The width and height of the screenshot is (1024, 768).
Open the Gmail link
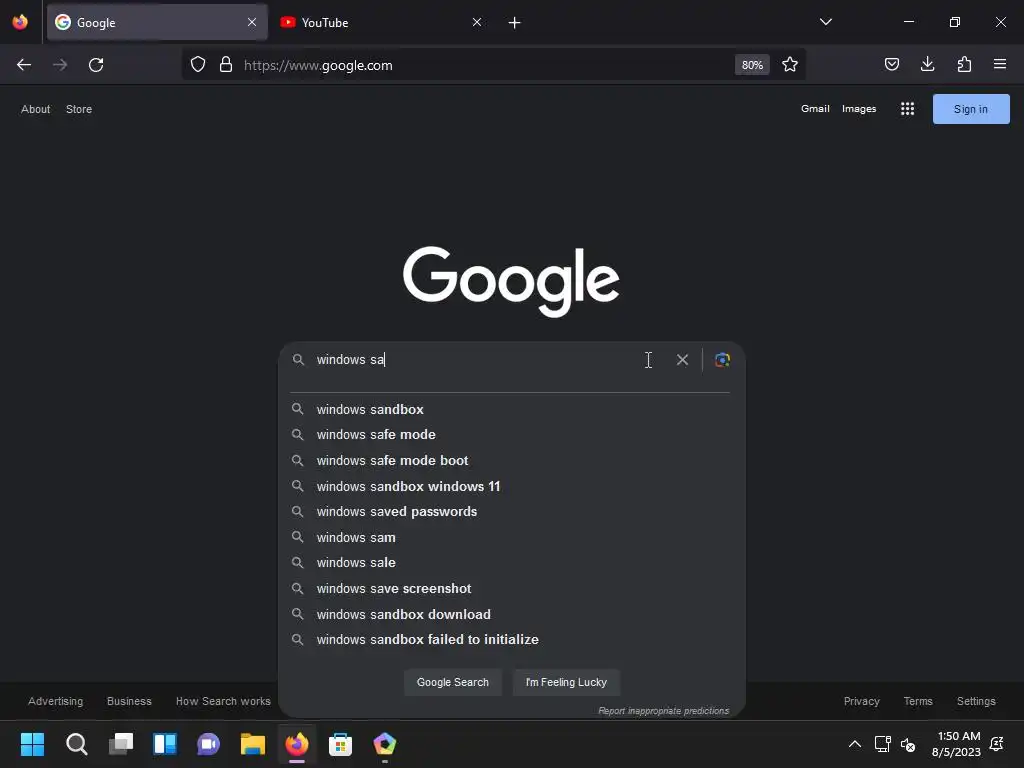pos(815,109)
